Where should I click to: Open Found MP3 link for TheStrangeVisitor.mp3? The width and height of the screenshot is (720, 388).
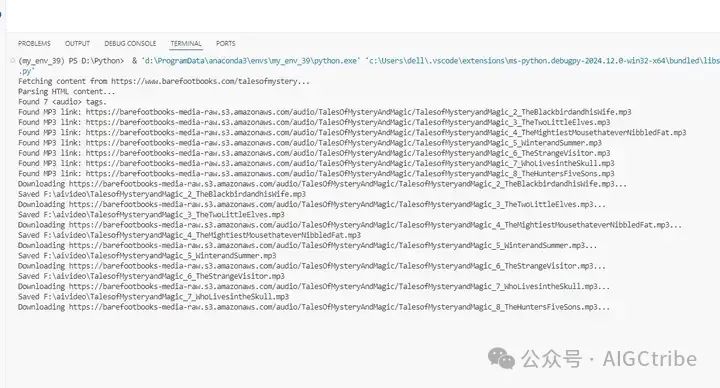point(348,153)
